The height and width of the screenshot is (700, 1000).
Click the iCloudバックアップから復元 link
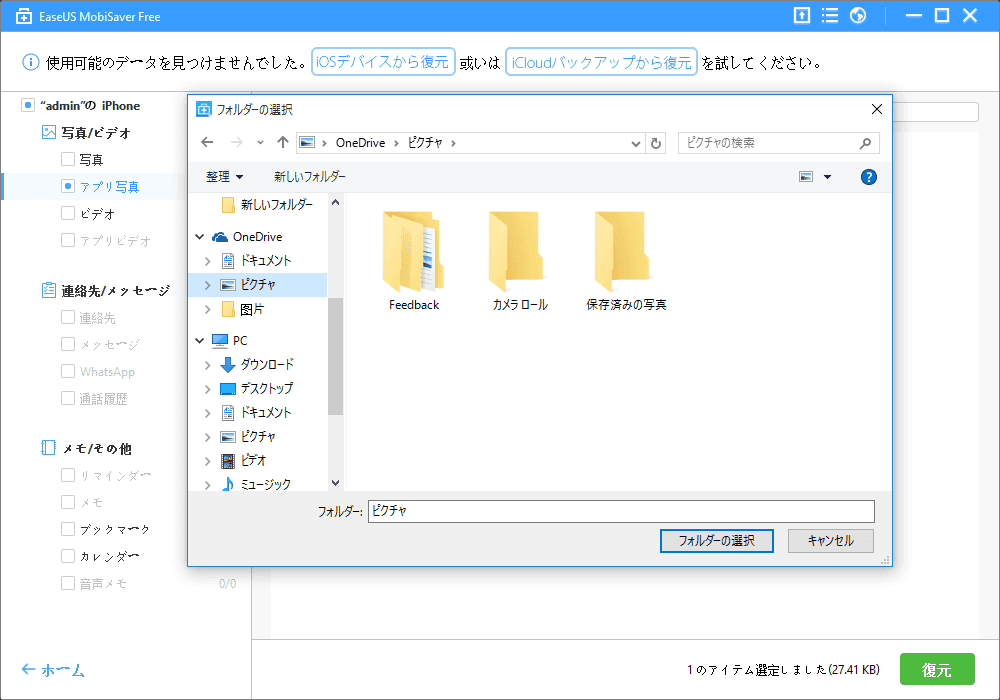pos(601,62)
